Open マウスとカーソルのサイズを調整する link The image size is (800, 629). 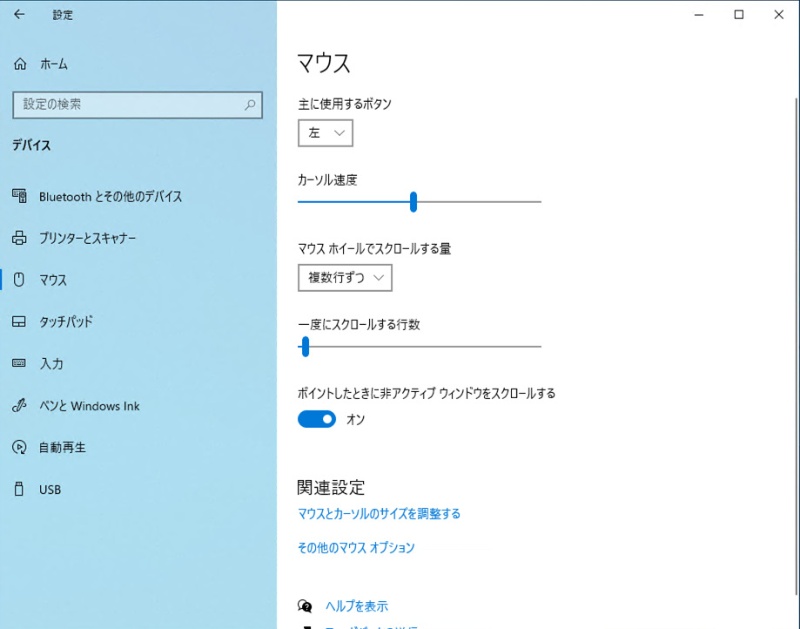click(379, 514)
